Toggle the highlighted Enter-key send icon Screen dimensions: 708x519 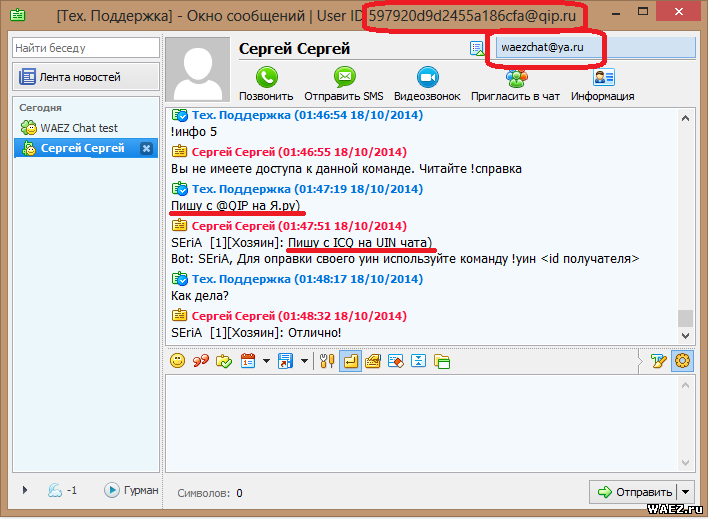tap(350, 361)
